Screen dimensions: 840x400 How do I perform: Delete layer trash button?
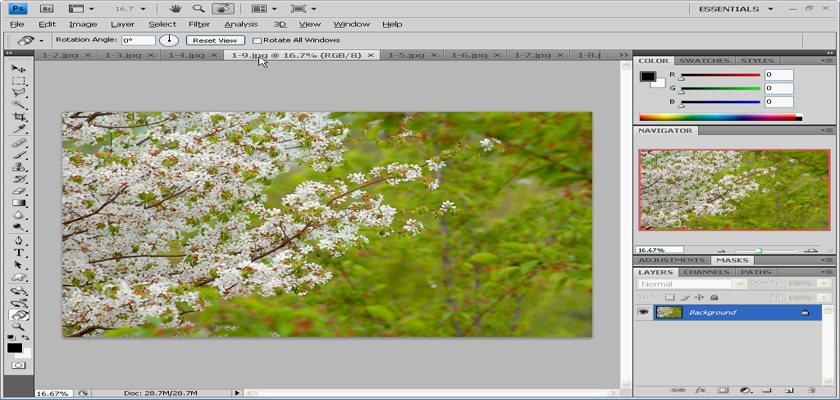(x=812, y=390)
